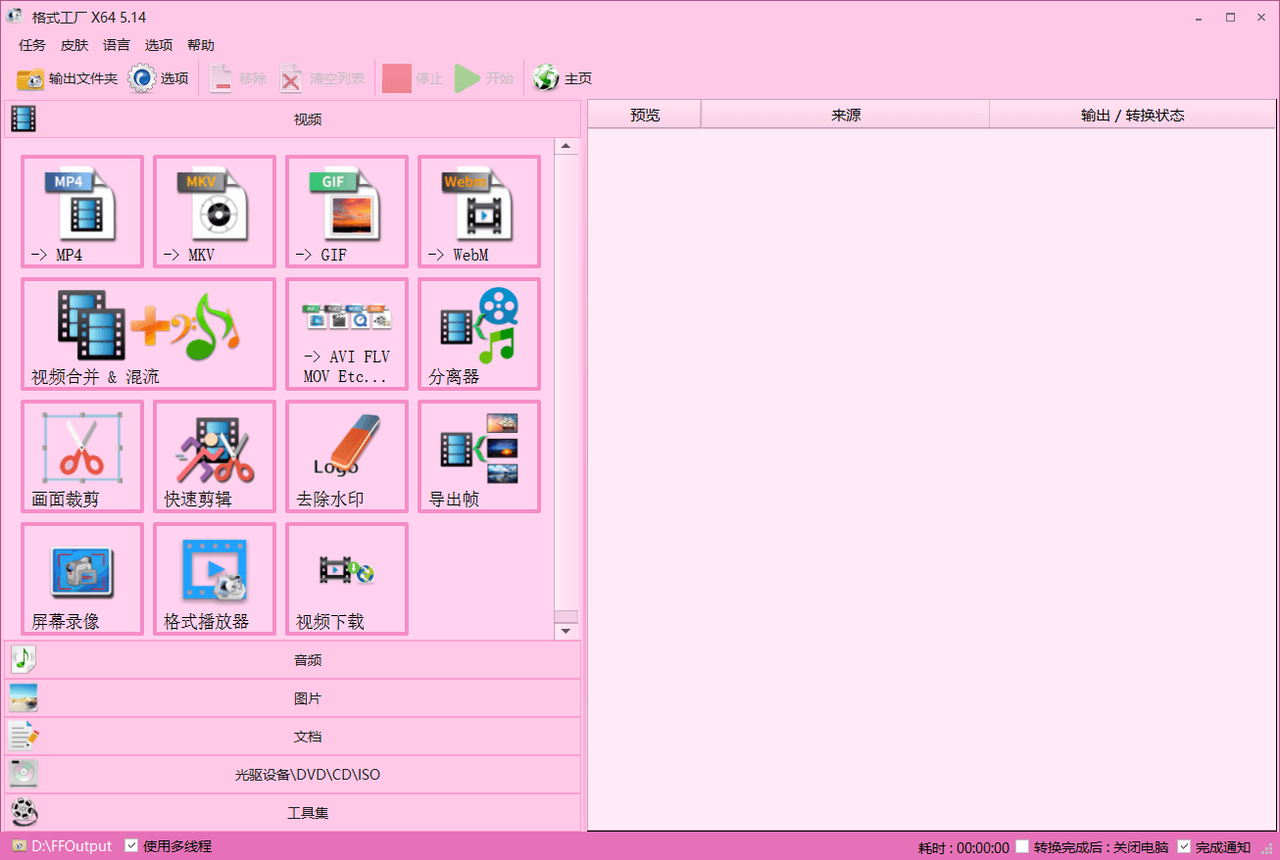
Task: Click the video list scrollbar down arrow
Action: [566, 631]
